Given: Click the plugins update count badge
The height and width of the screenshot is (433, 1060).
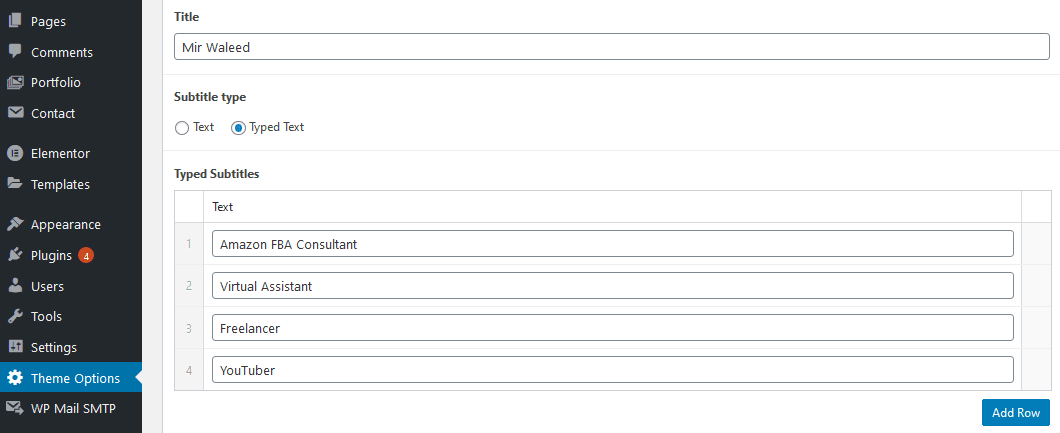Looking at the screenshot, I should (x=86, y=255).
